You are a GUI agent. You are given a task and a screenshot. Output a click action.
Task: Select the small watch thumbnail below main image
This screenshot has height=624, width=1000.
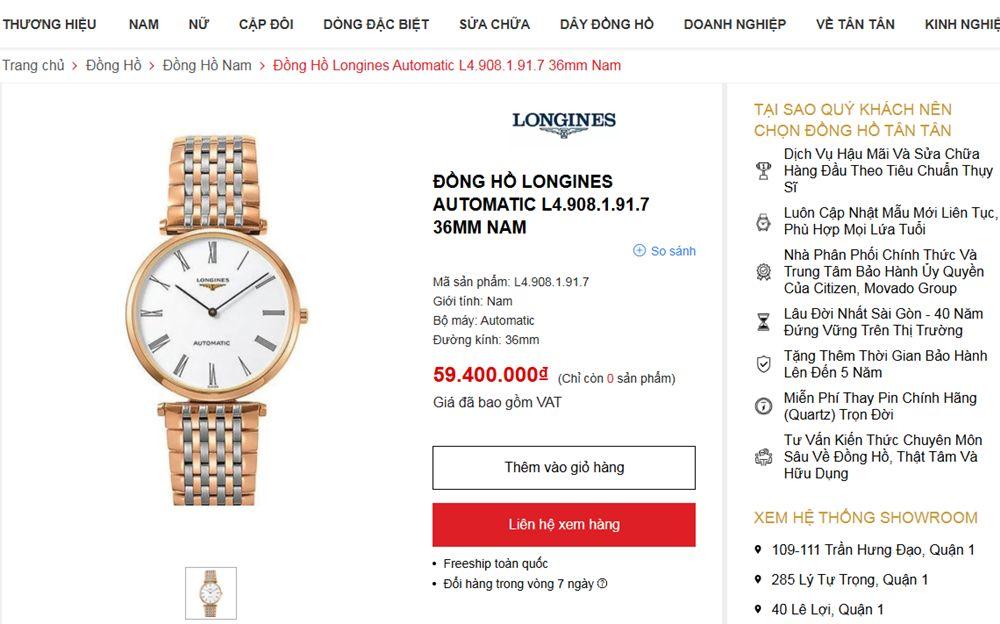(211, 593)
